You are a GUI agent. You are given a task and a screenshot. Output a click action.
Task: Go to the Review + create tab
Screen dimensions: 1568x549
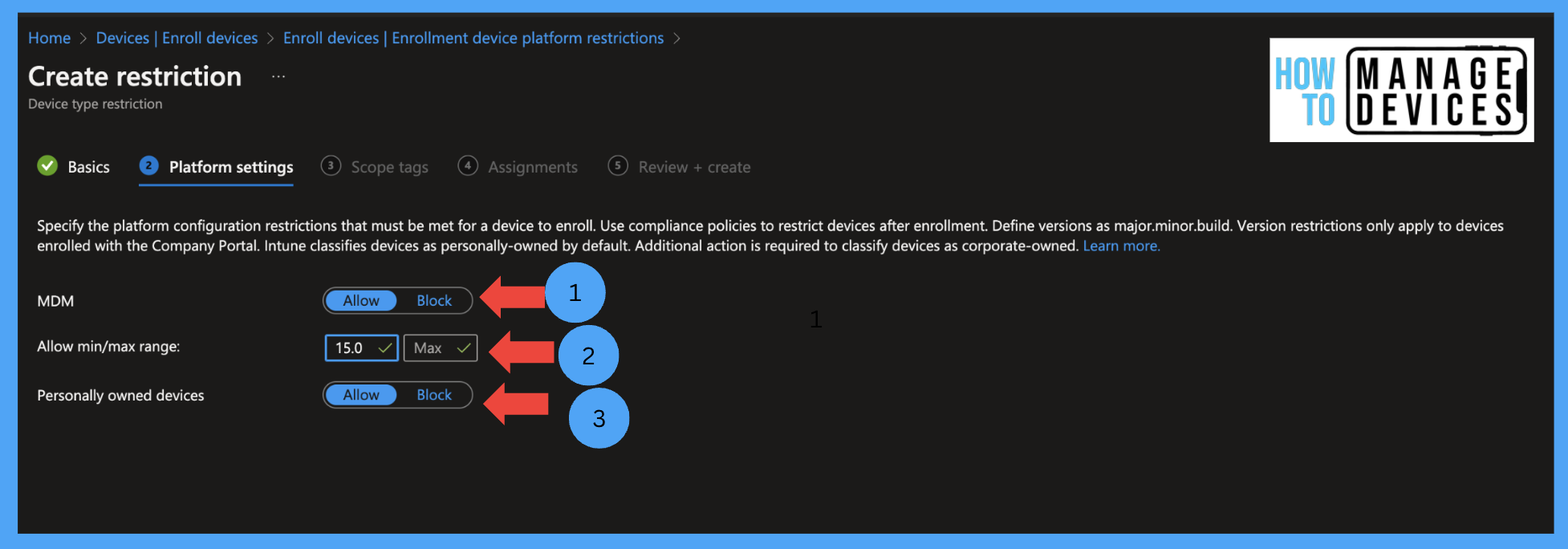coord(695,167)
